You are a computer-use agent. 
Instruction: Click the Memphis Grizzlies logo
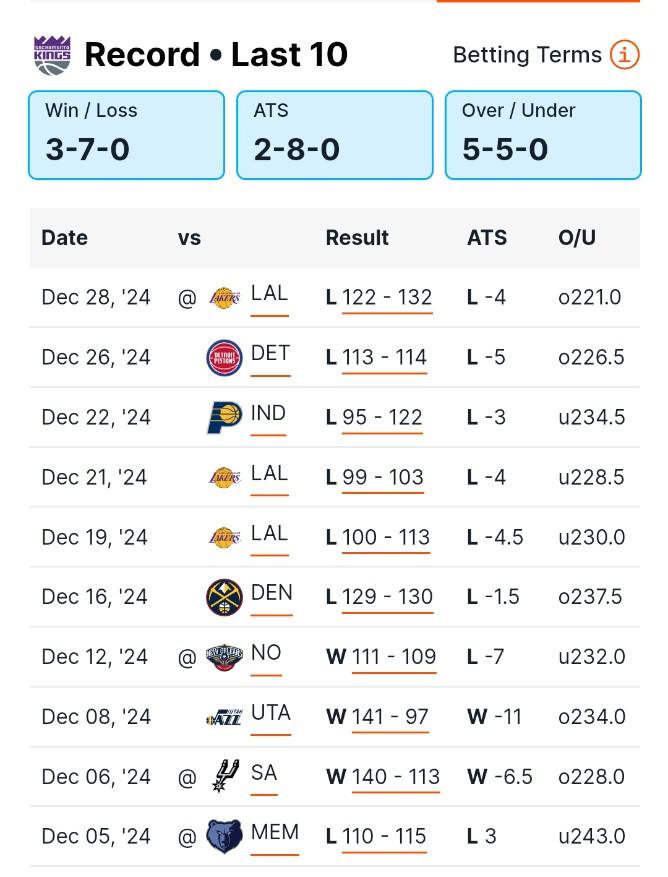coord(224,836)
